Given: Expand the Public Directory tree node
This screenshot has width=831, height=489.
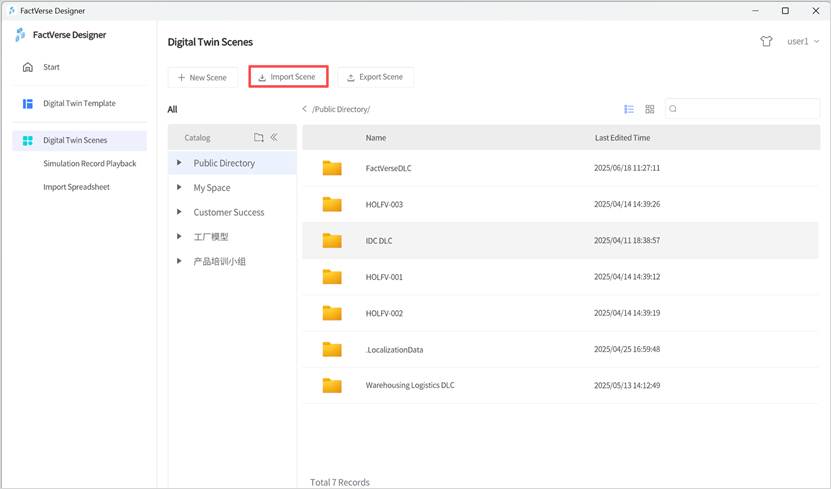Looking at the screenshot, I should [x=179, y=163].
